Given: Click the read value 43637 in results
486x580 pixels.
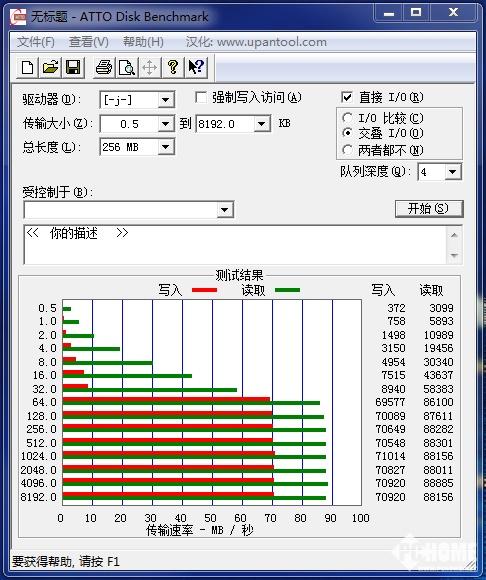Looking at the screenshot, I should pos(438,375).
